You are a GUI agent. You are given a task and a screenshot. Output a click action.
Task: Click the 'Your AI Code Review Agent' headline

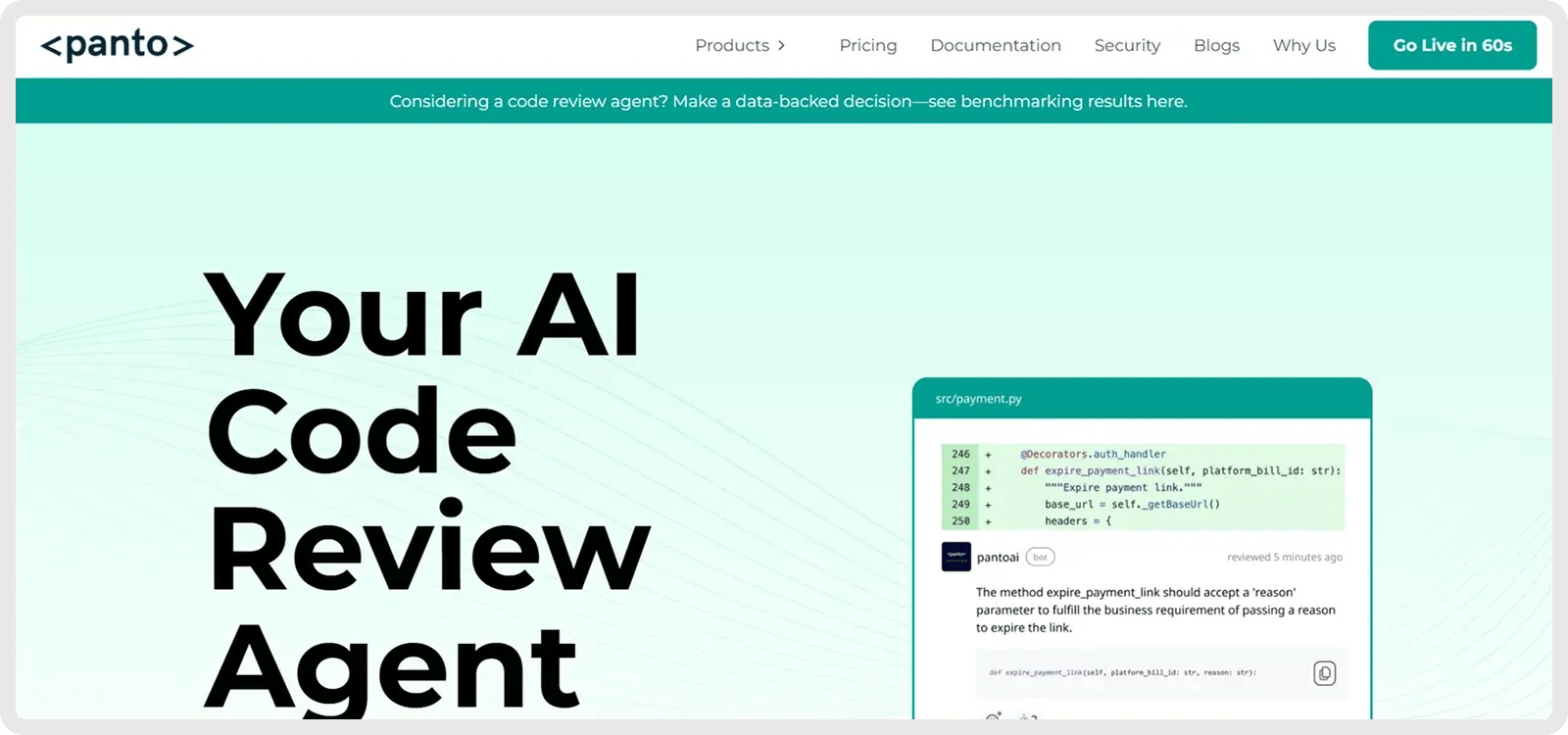click(426, 490)
